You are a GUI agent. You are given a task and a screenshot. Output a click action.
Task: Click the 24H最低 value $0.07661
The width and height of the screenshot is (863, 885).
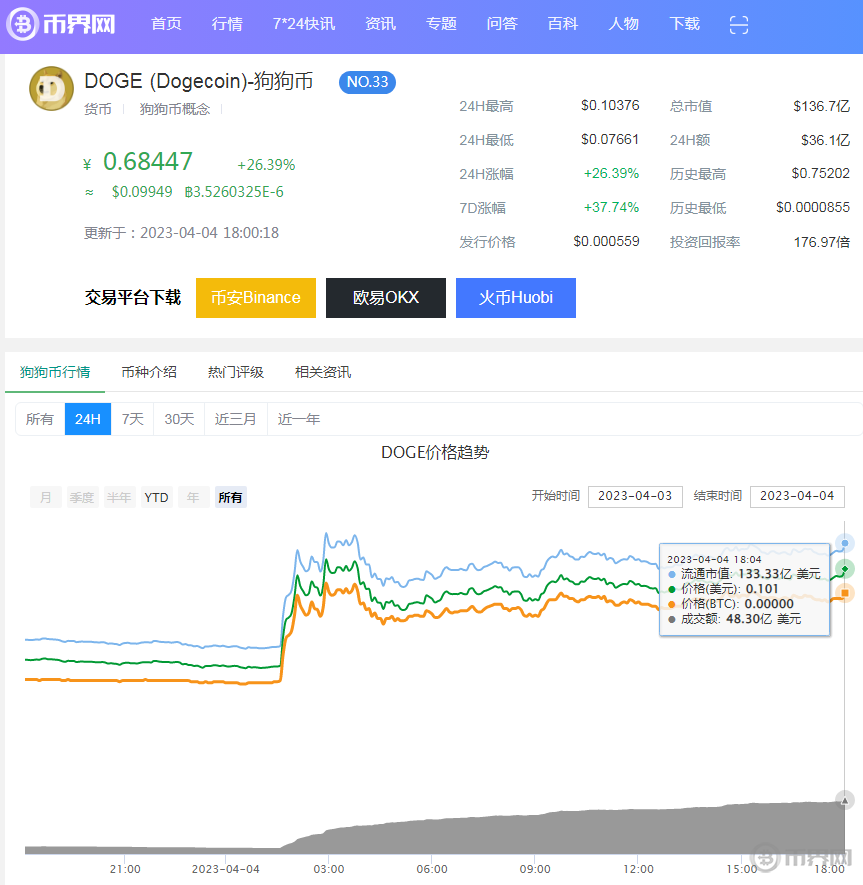pyautogui.click(x=610, y=139)
